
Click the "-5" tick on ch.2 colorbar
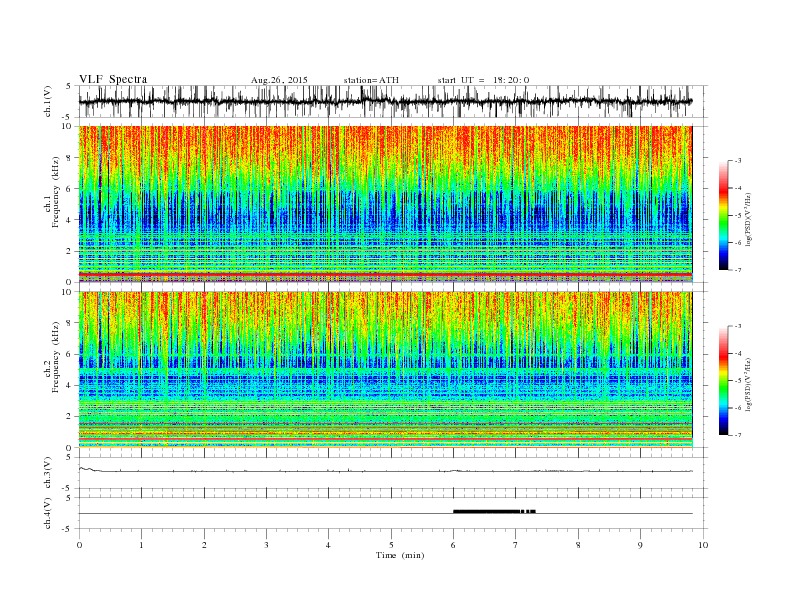pyautogui.click(x=738, y=381)
